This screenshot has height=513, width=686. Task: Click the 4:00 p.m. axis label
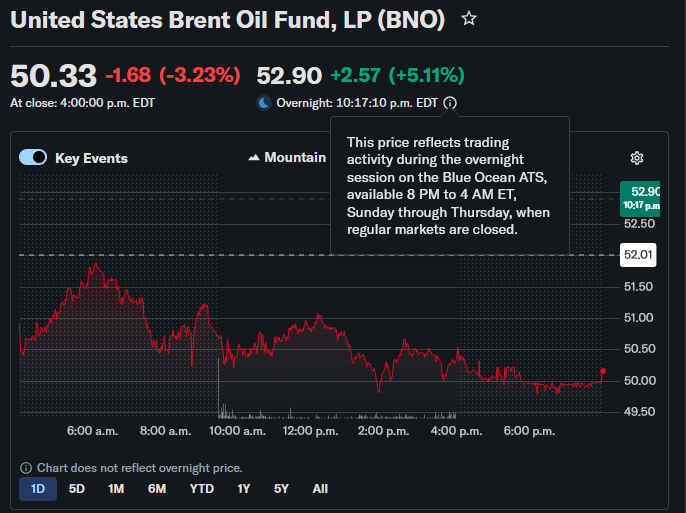tap(456, 431)
